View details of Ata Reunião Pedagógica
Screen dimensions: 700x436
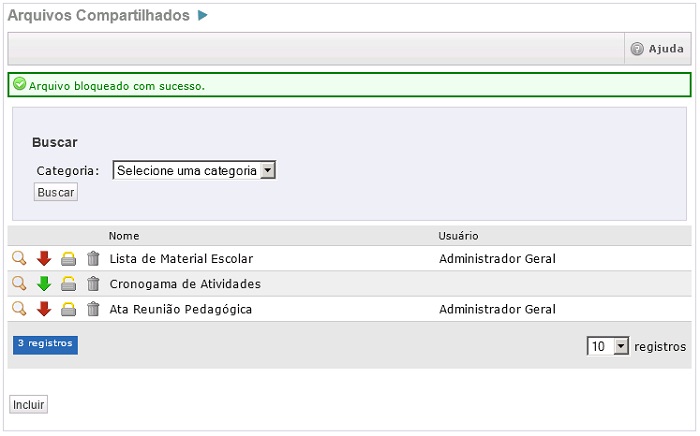tap(19, 309)
